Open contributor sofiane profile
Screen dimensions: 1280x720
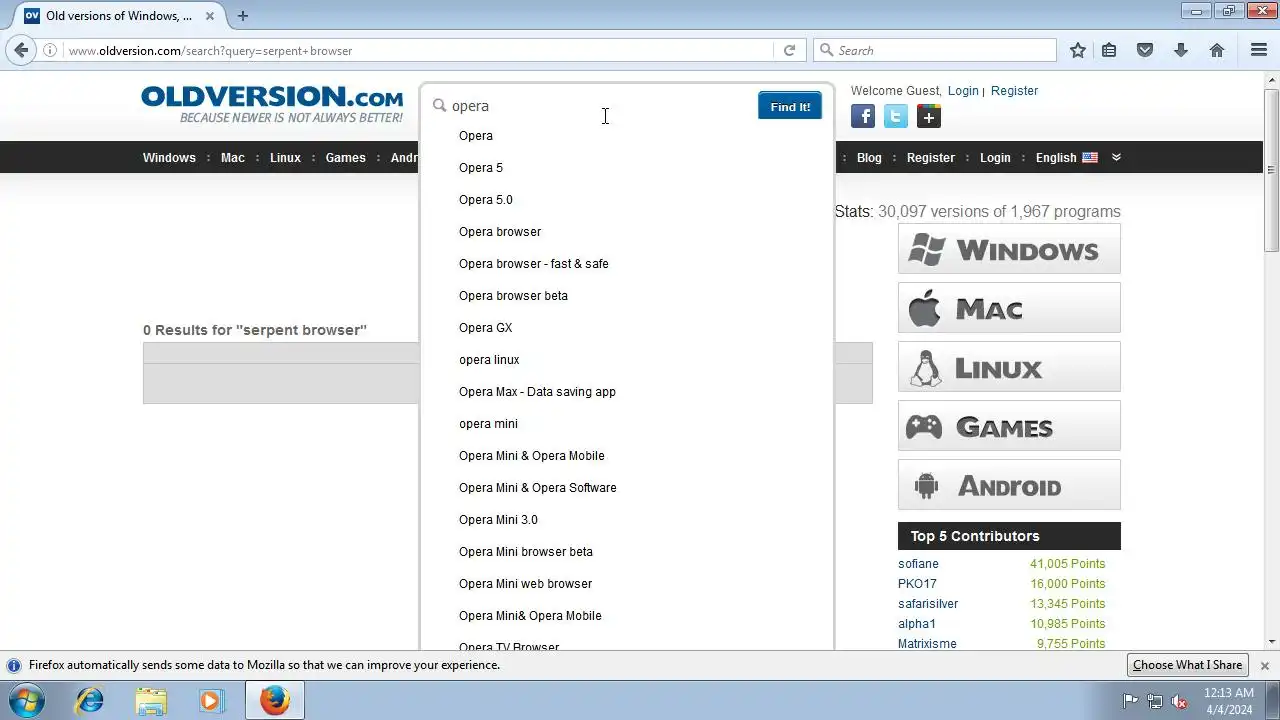pyautogui.click(x=918, y=564)
